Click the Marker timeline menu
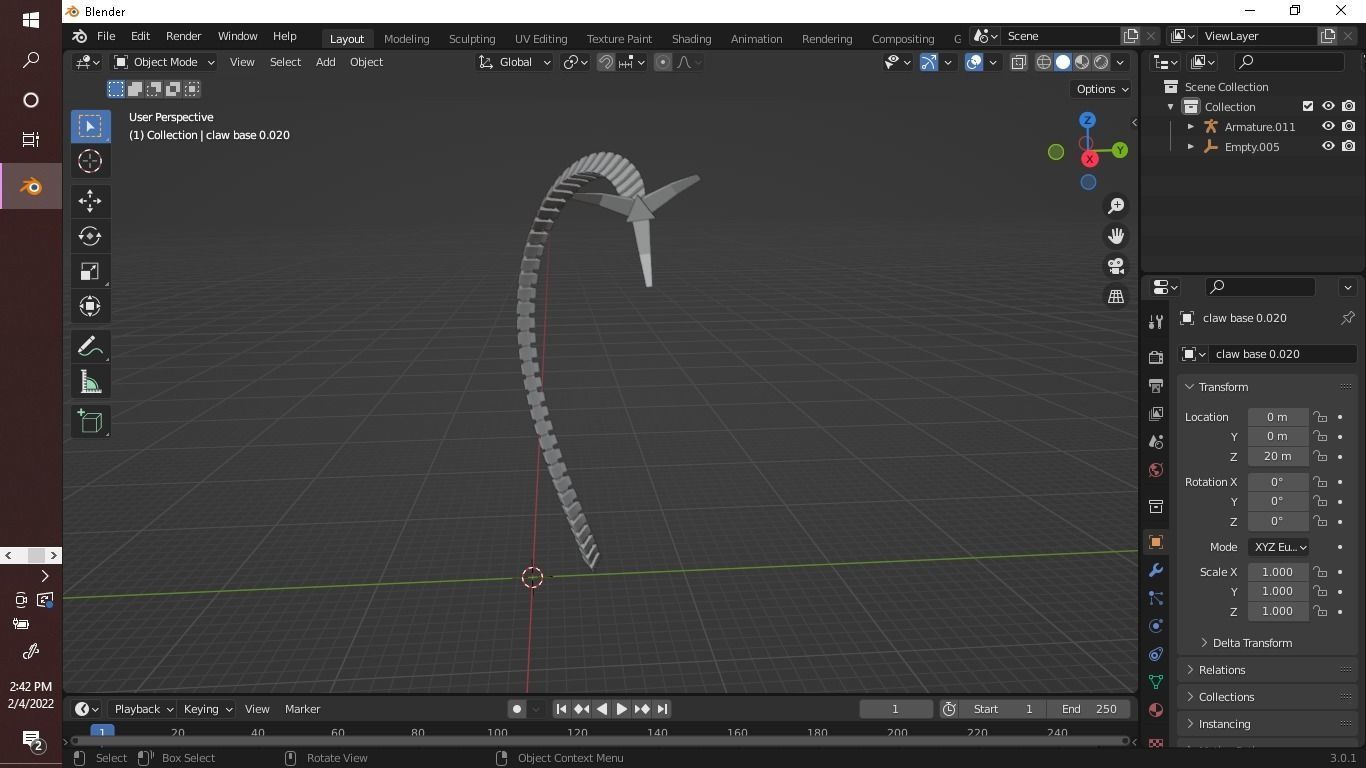 tap(302, 709)
